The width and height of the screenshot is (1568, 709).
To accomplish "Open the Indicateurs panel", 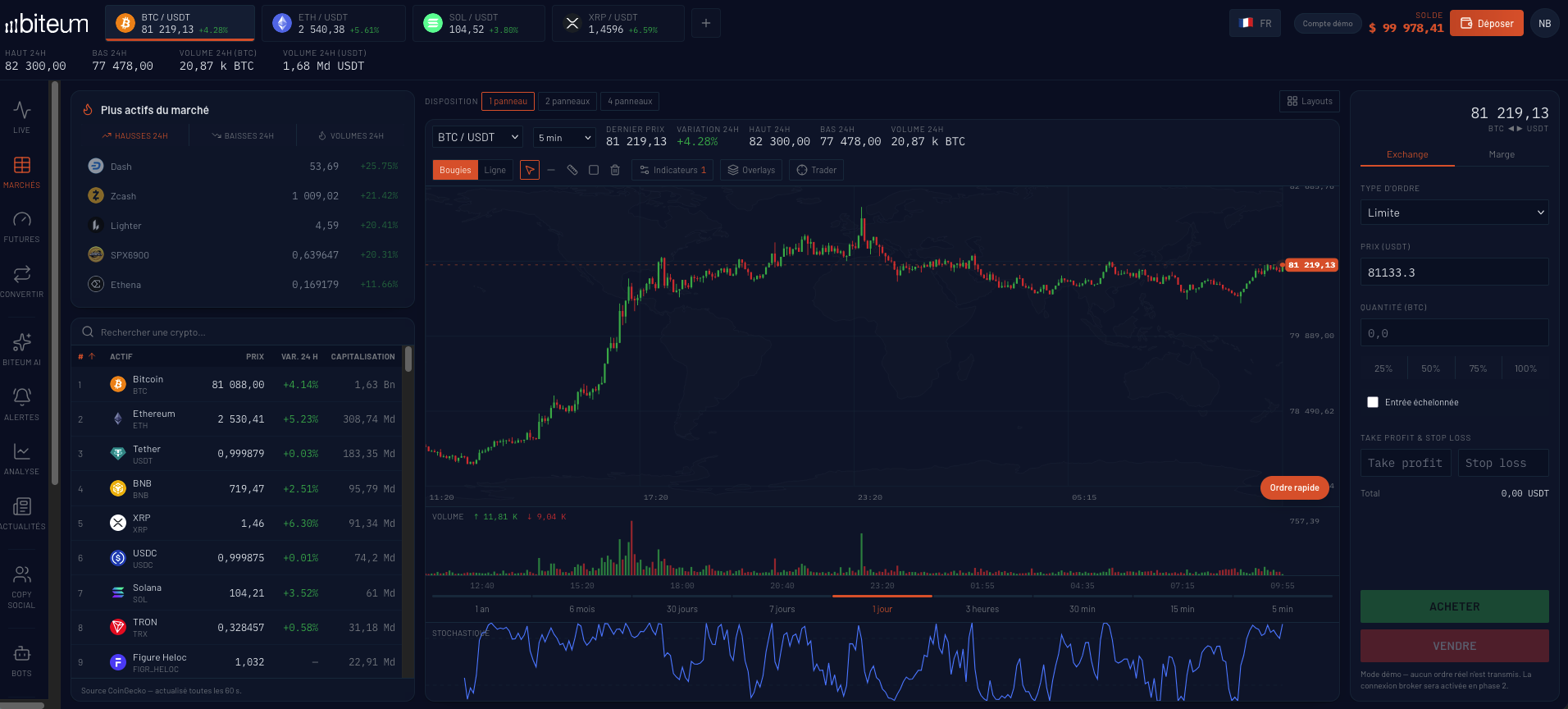I will [x=673, y=170].
